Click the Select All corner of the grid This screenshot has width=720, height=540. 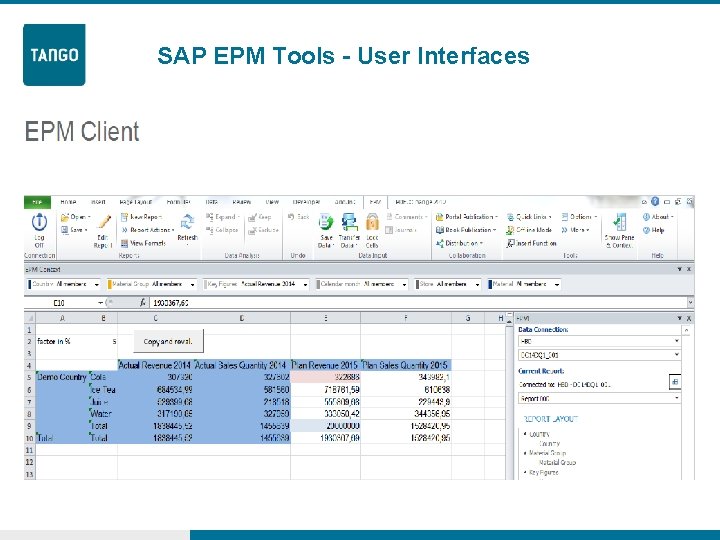(x=30, y=318)
